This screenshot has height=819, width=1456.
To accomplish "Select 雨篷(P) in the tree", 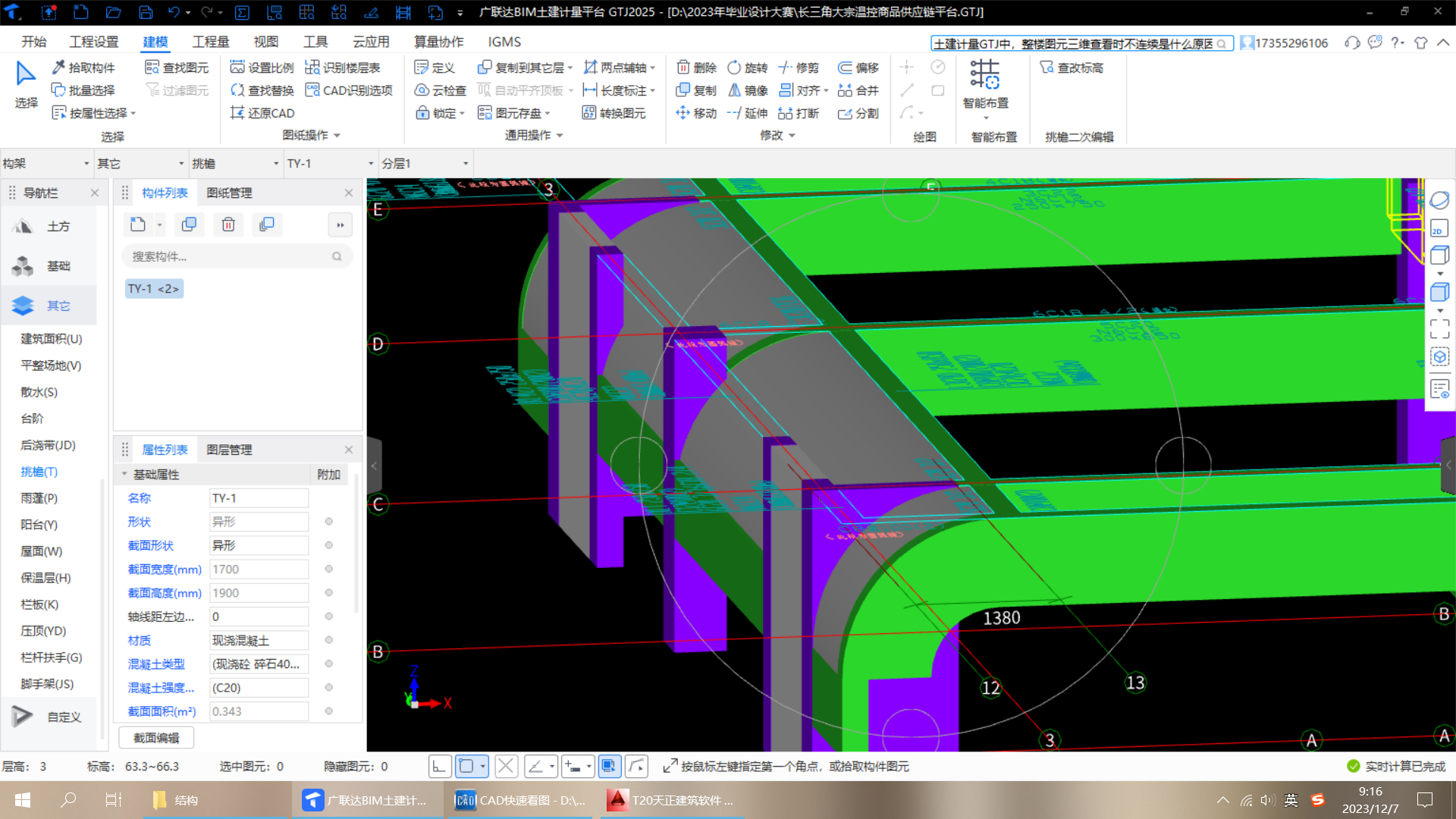I will point(39,498).
